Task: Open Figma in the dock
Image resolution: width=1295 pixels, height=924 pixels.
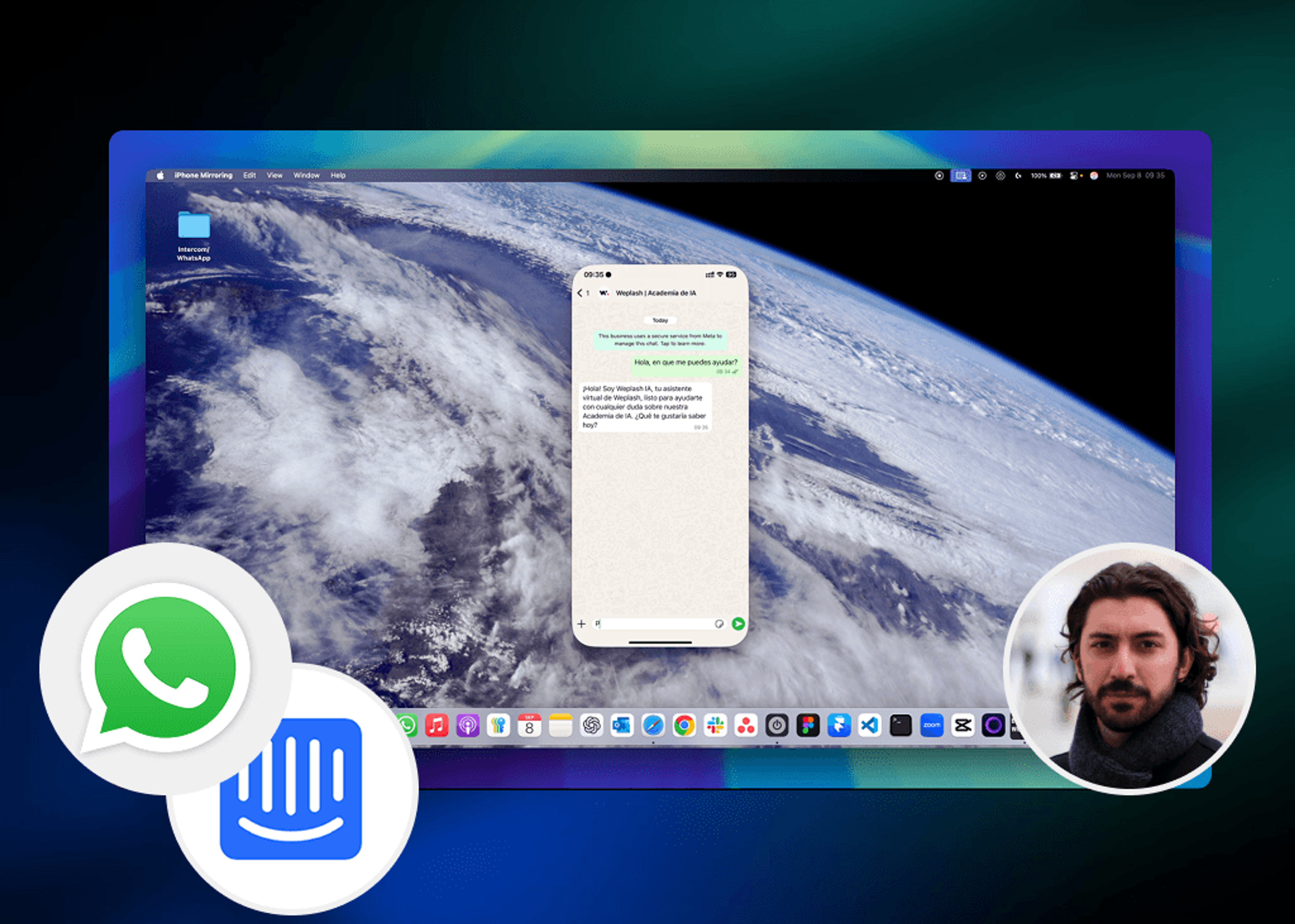Action: (808, 725)
